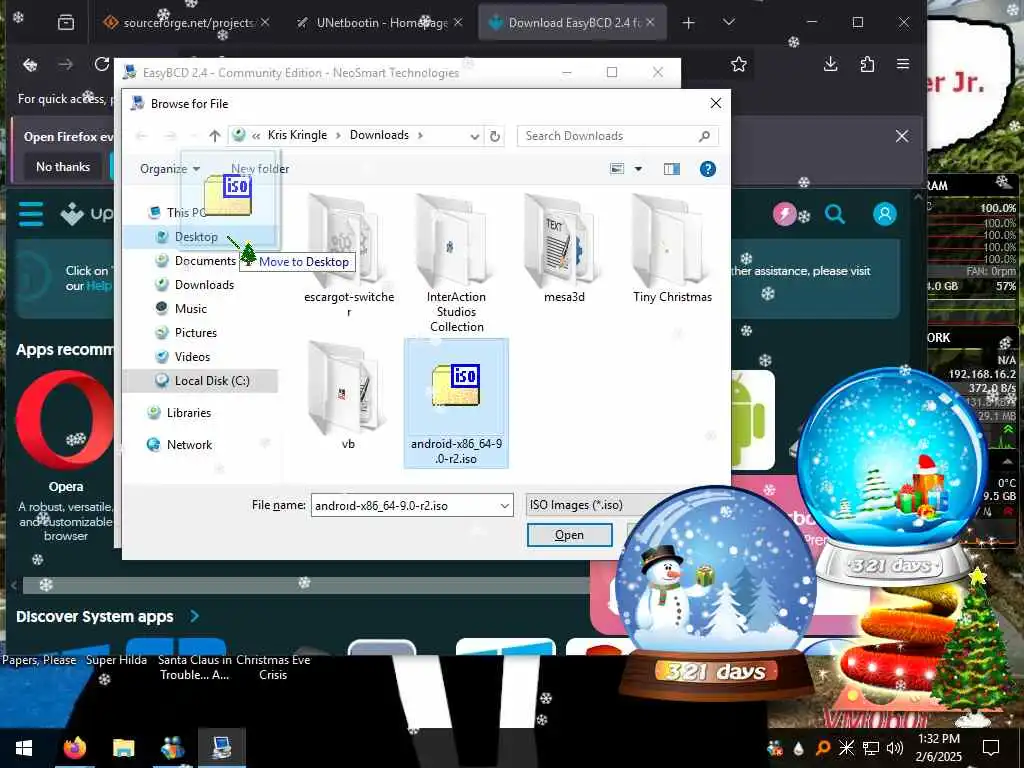
Task: Choose Desktop in navigation pane
Action: point(196,237)
